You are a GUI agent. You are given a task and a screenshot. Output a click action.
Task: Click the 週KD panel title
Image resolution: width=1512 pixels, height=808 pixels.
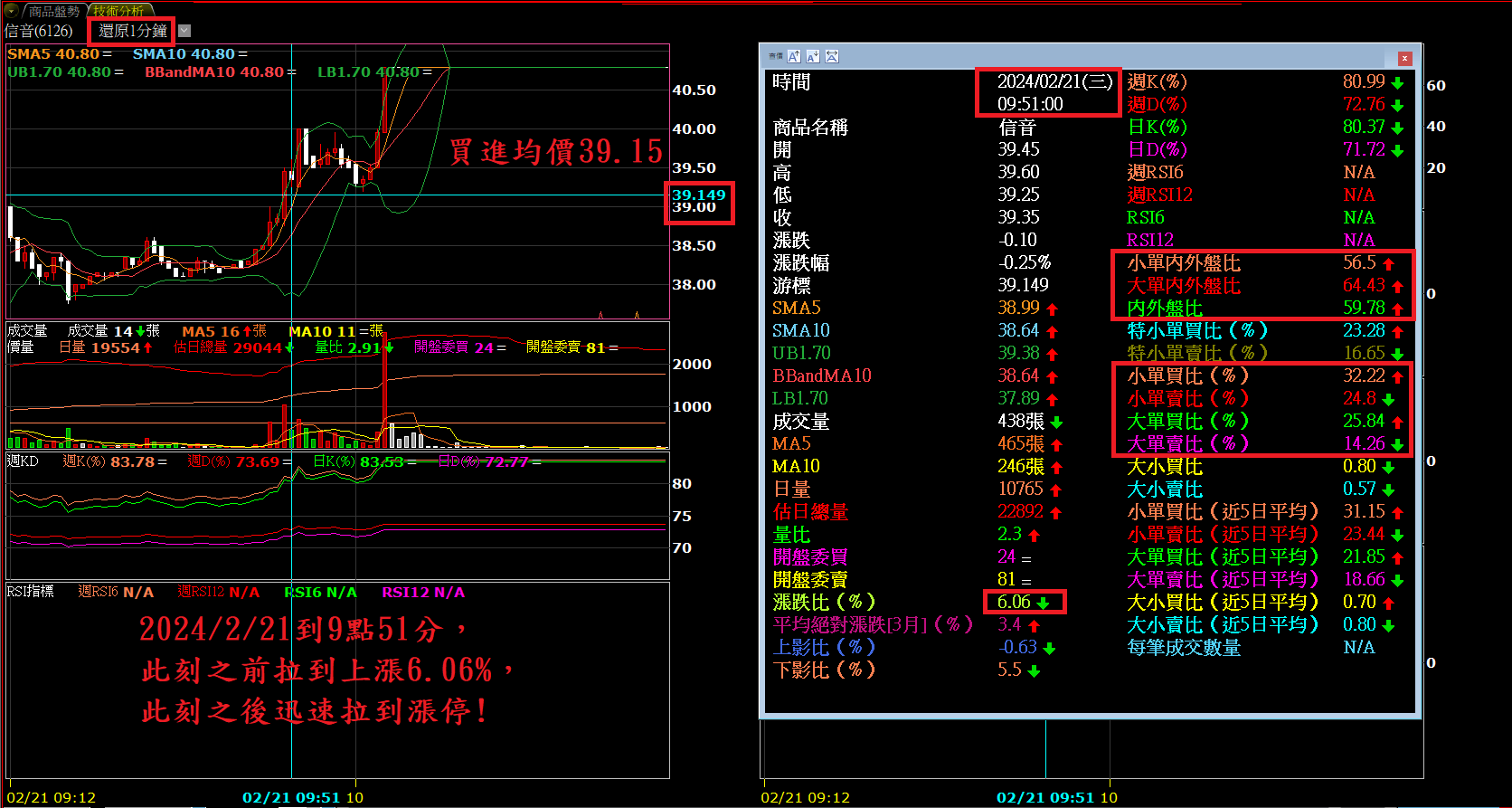23,461
